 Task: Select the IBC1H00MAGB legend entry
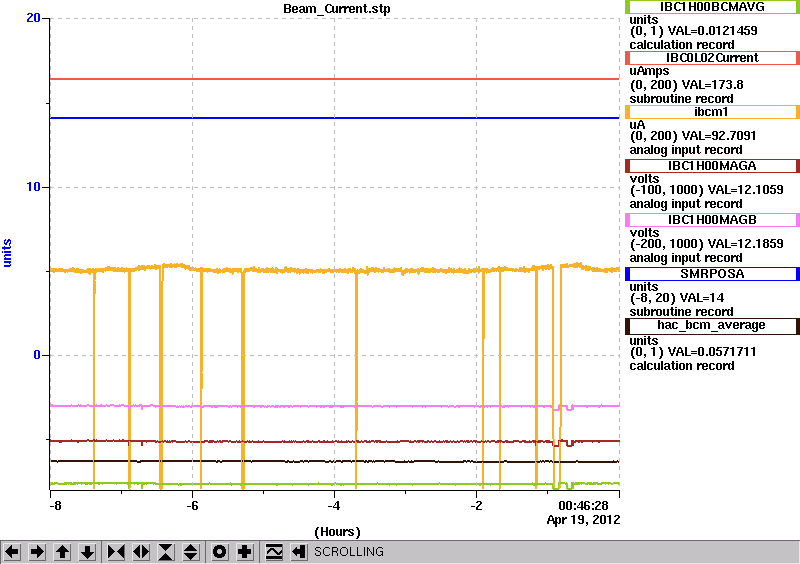(x=712, y=220)
